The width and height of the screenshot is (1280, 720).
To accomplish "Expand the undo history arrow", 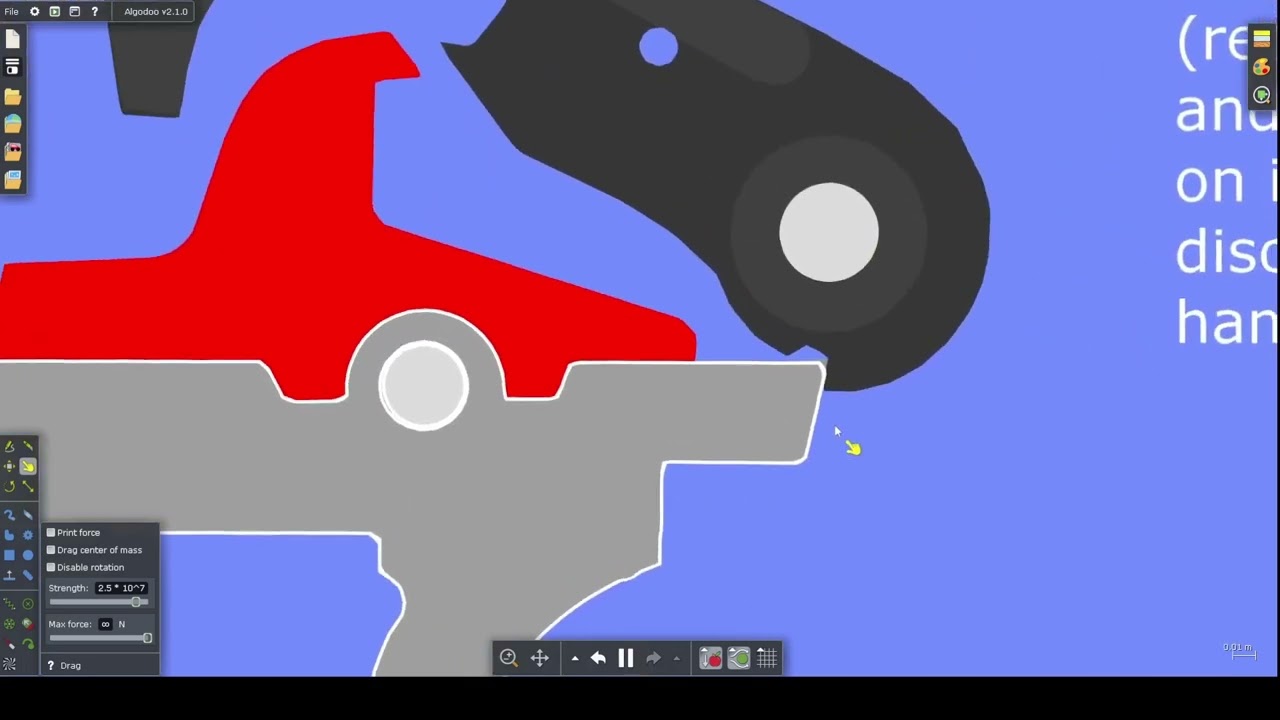I will pyautogui.click(x=575, y=658).
